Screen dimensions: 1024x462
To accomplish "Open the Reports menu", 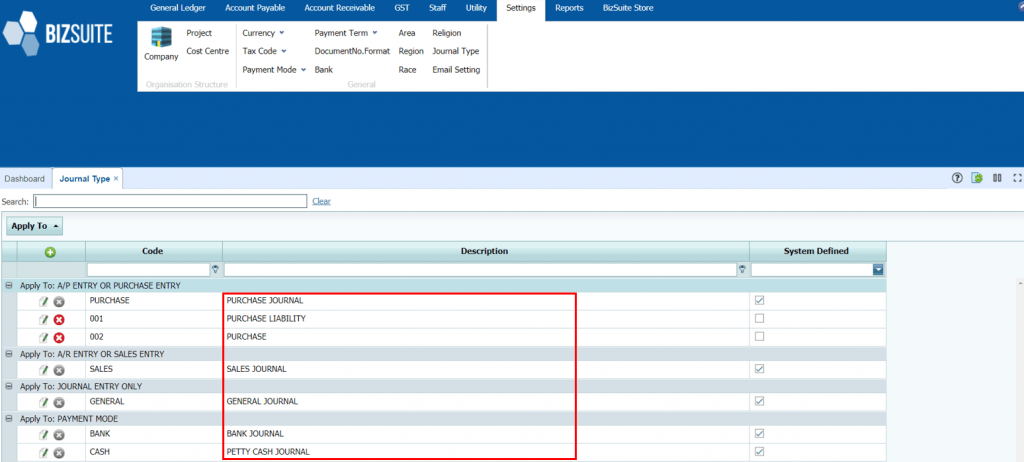I will [x=569, y=8].
